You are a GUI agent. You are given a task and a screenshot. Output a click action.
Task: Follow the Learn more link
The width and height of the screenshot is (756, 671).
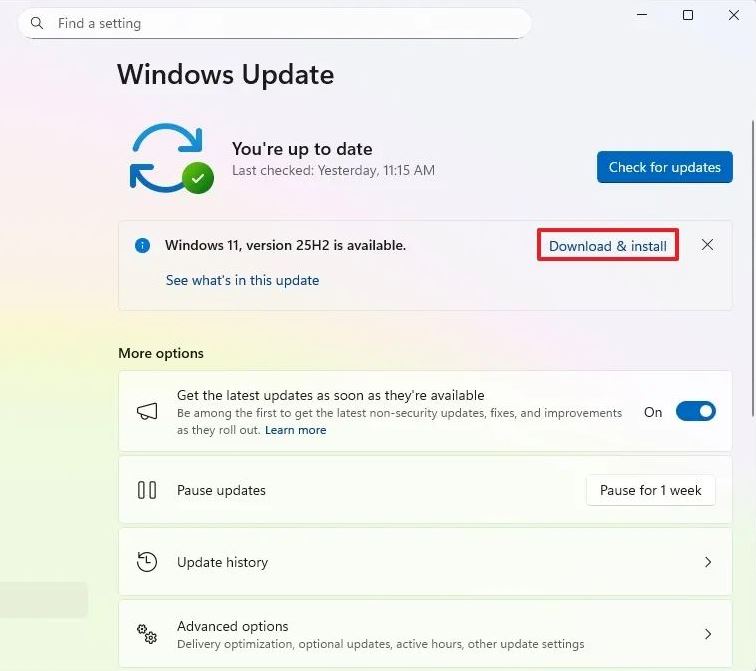pos(295,430)
